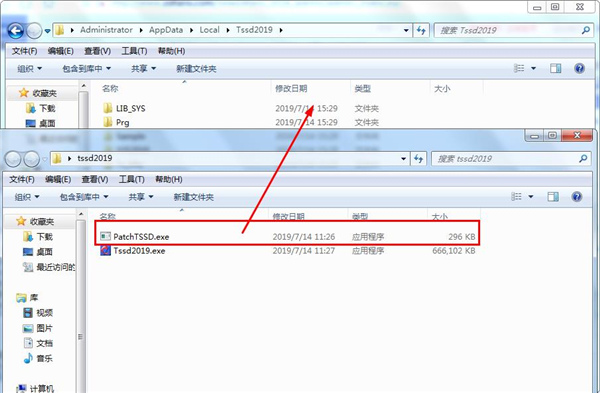Click 计算机 in front window sidebar

pos(35,388)
